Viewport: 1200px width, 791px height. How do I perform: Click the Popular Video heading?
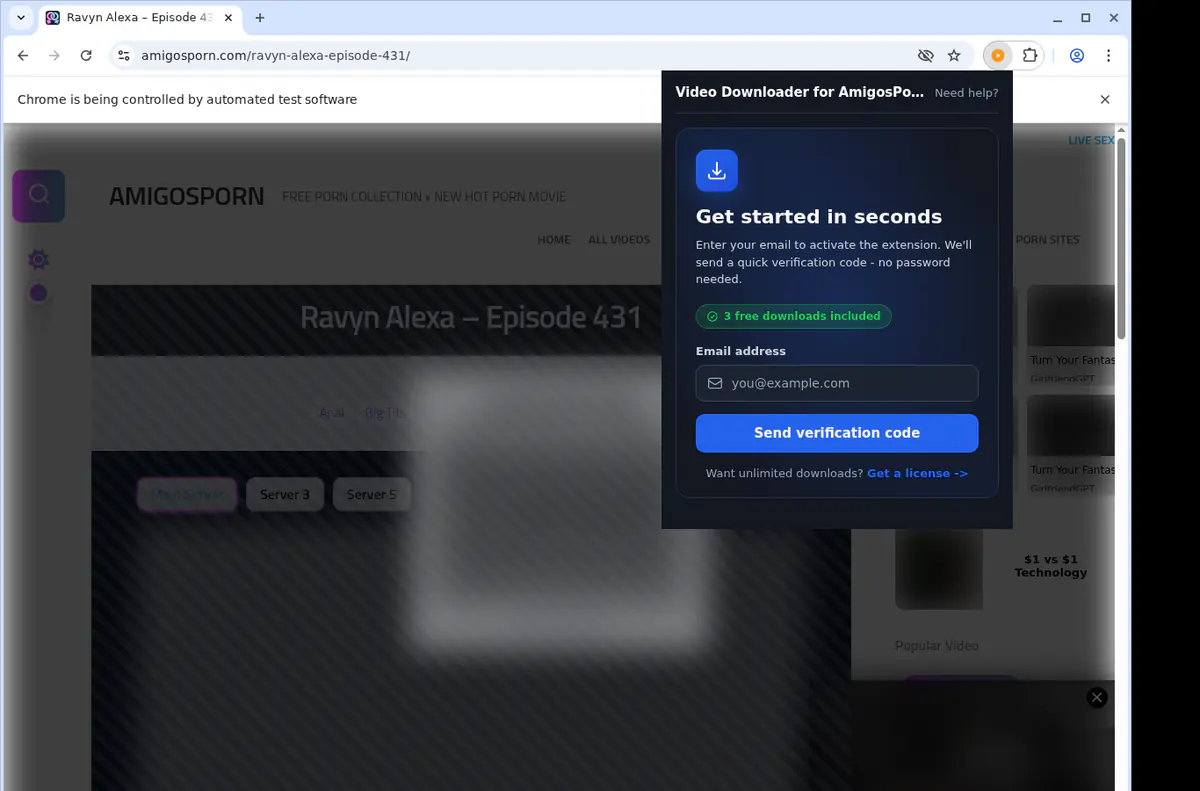tap(937, 646)
